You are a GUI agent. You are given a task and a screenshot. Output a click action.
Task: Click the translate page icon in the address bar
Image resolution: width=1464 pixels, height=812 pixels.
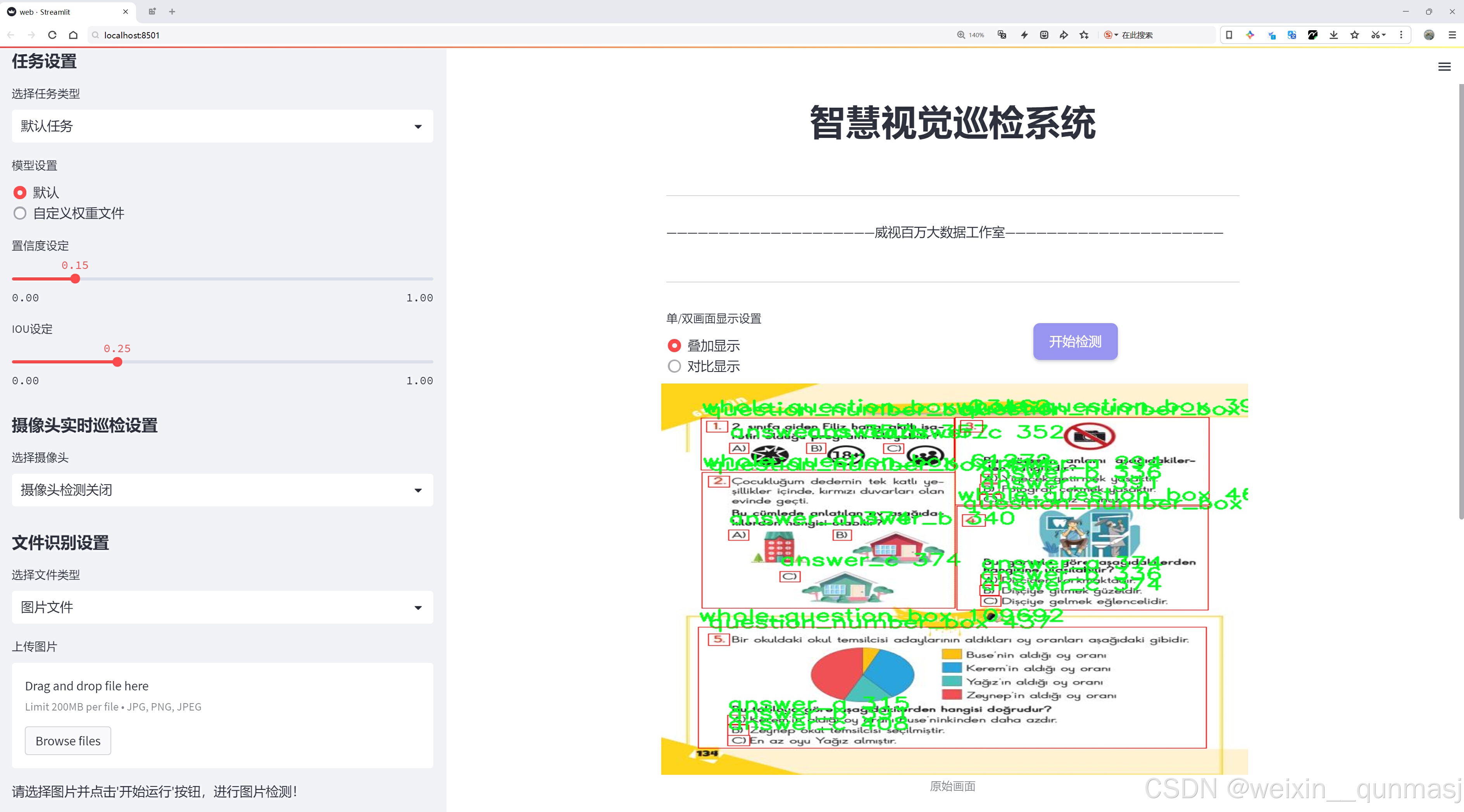pyautogui.click(x=1002, y=35)
